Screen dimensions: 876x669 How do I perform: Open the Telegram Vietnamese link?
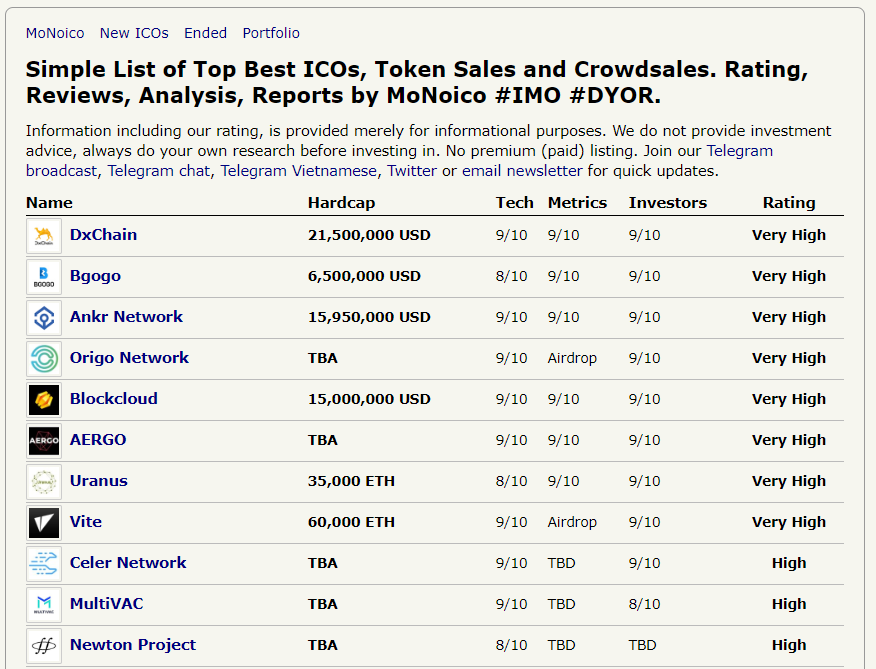299,171
